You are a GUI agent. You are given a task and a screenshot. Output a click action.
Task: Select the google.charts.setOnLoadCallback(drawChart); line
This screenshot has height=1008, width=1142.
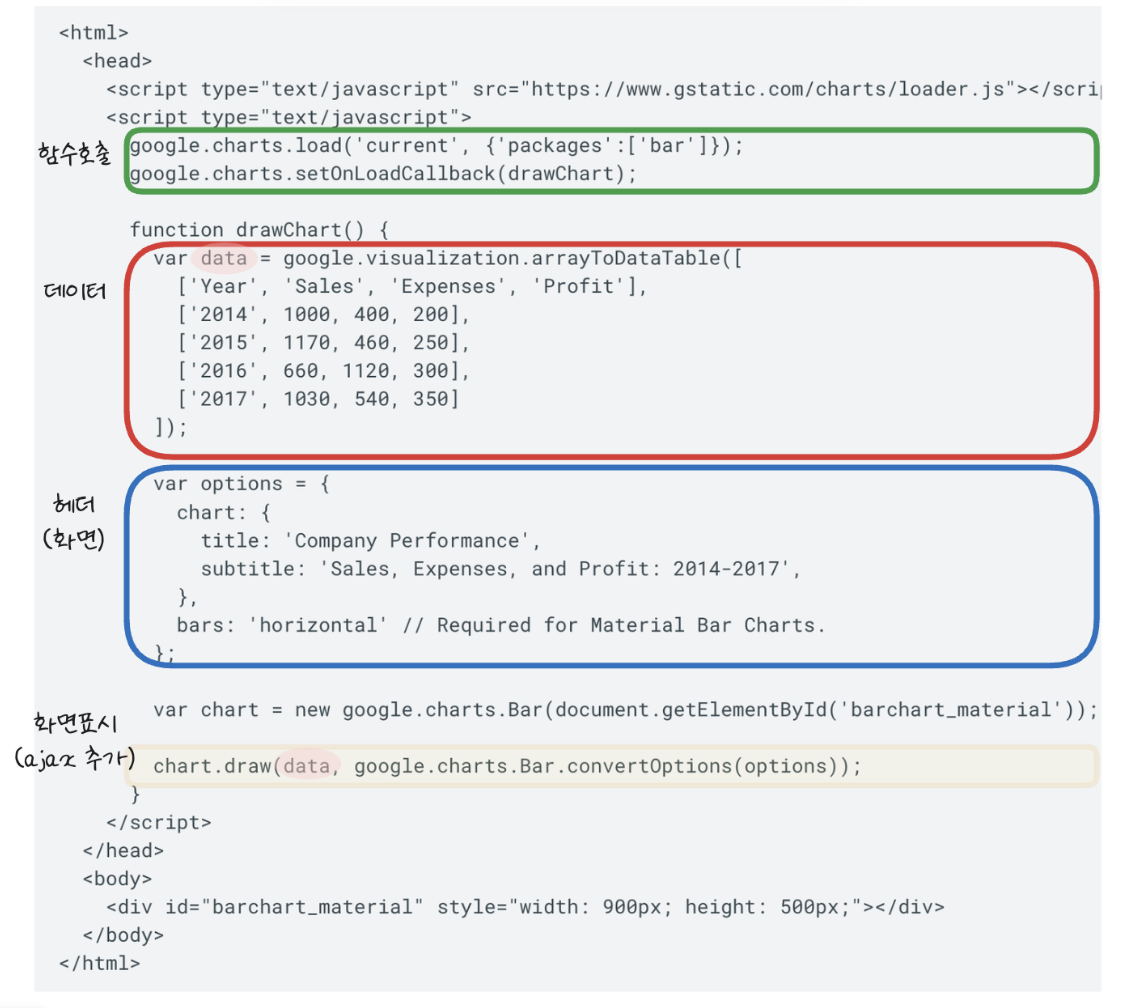(x=383, y=174)
